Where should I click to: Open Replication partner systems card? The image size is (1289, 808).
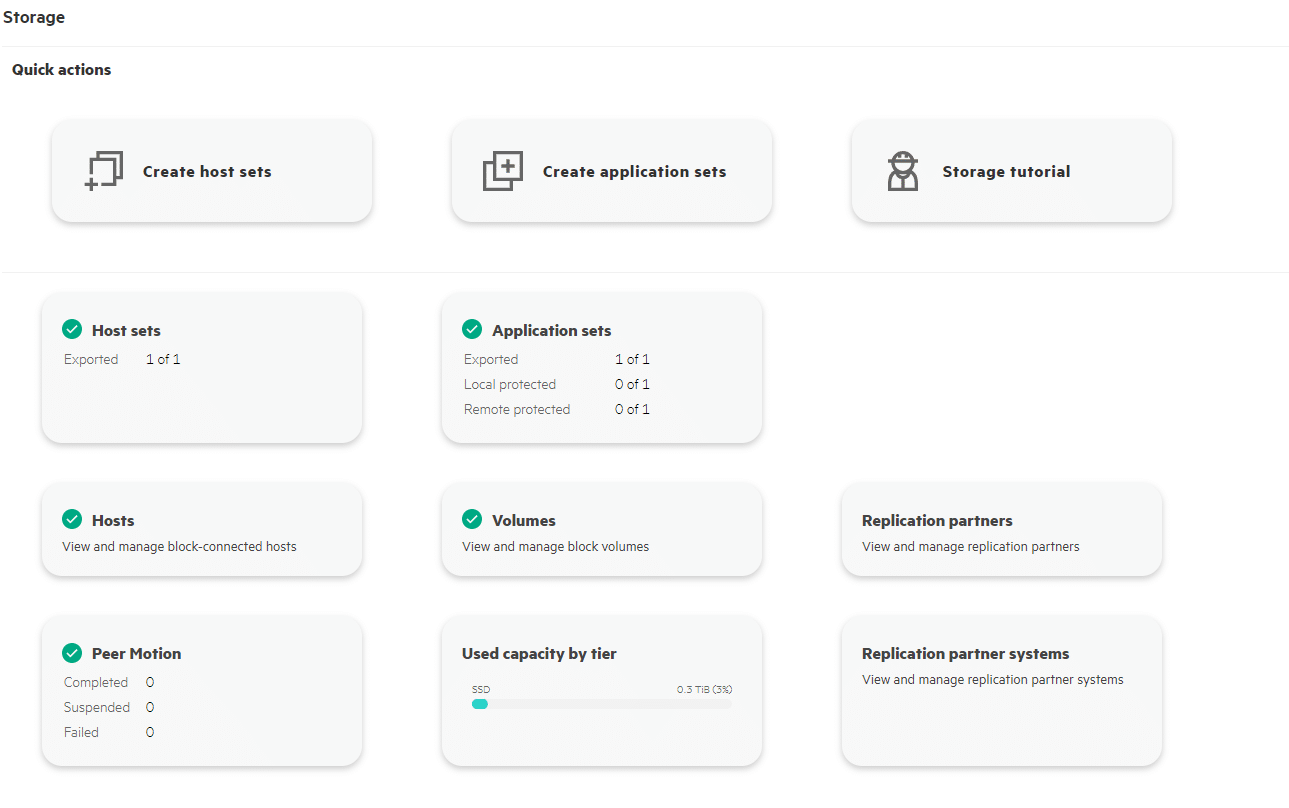[1001, 690]
